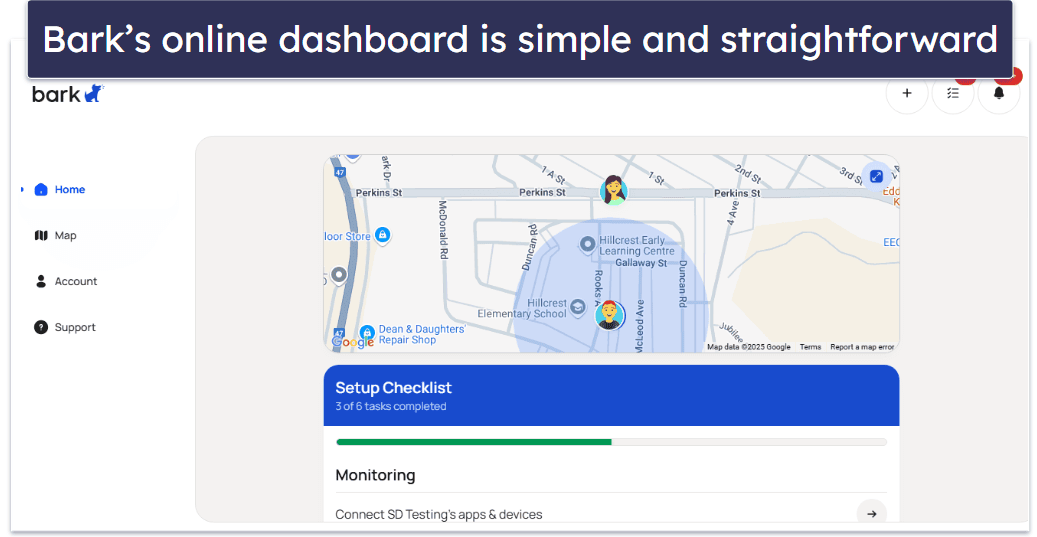Open the notifications bell
Screen dimensions: 1037x537
click(999, 93)
